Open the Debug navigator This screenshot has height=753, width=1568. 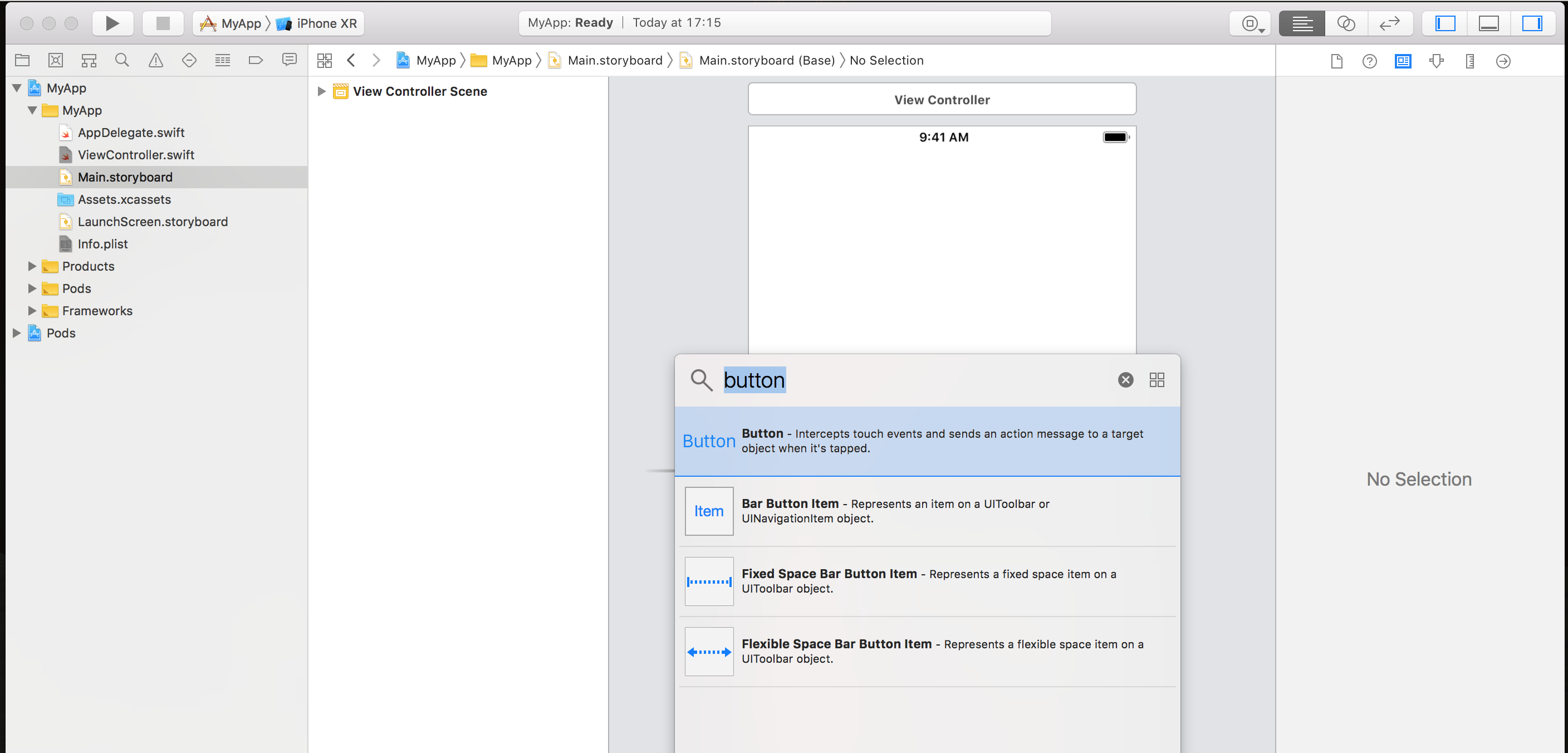point(222,60)
